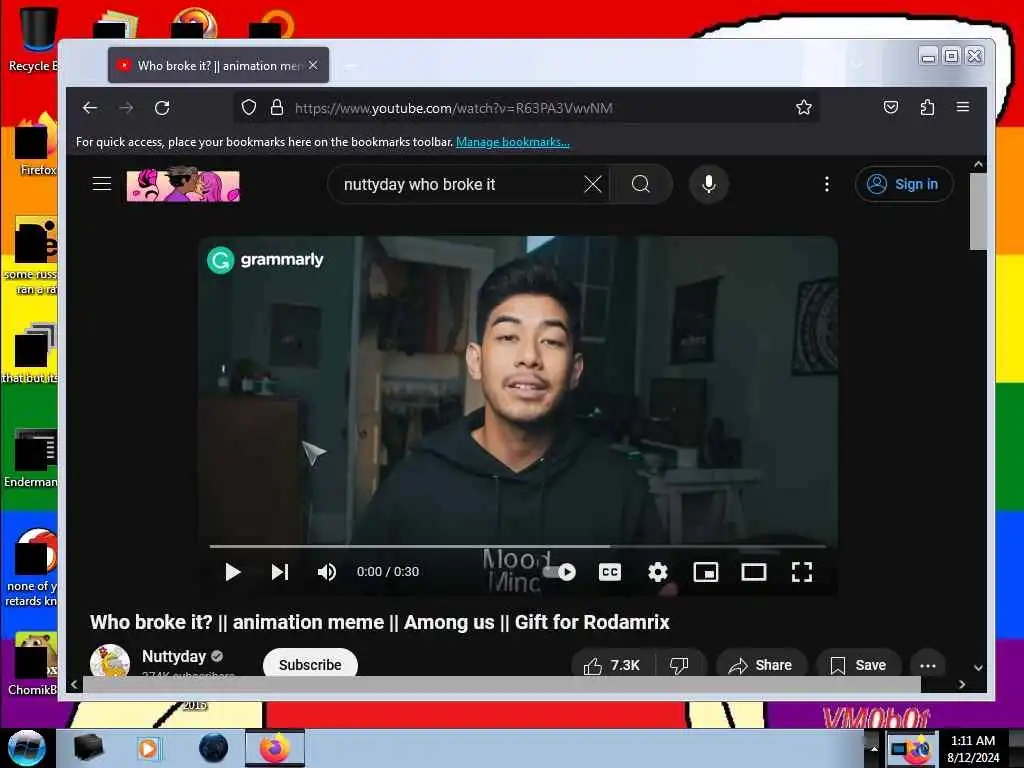Open Nuttyday channel avatar
The height and width of the screenshot is (768, 1024).
110,660
